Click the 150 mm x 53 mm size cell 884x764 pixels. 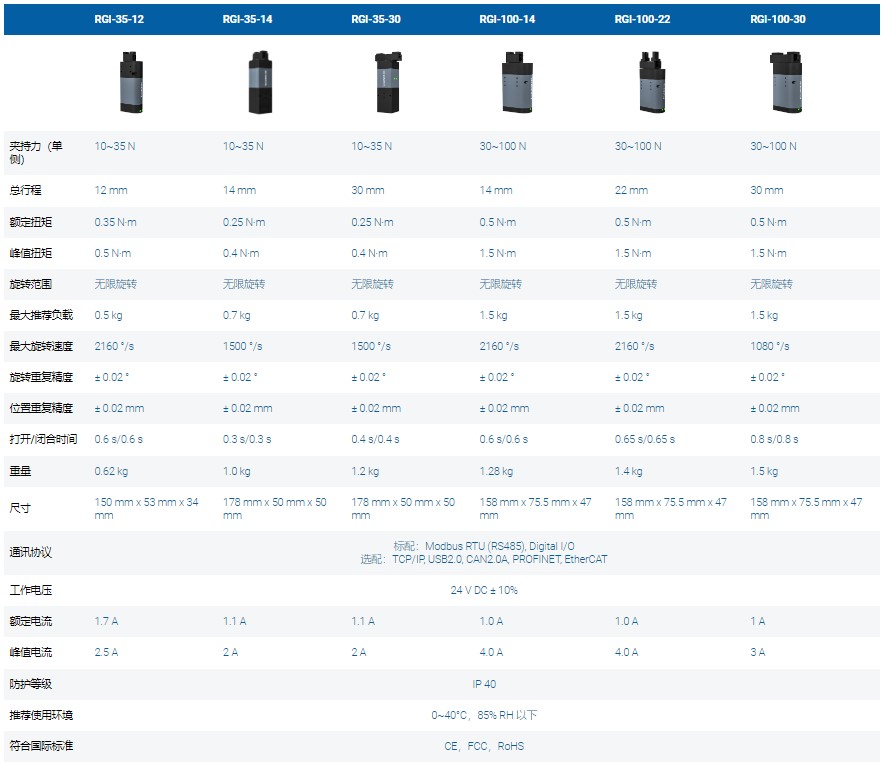click(x=146, y=508)
